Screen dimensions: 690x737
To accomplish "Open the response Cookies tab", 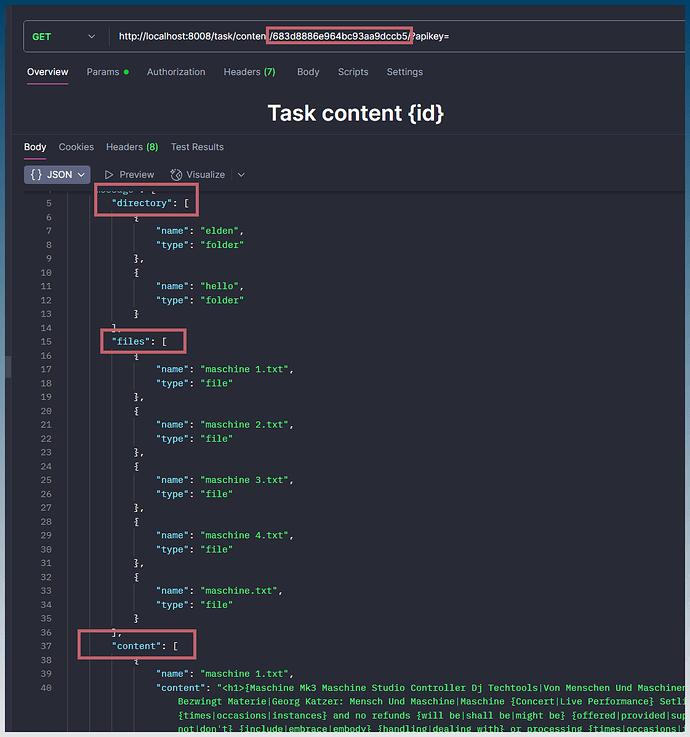I will [x=76, y=147].
